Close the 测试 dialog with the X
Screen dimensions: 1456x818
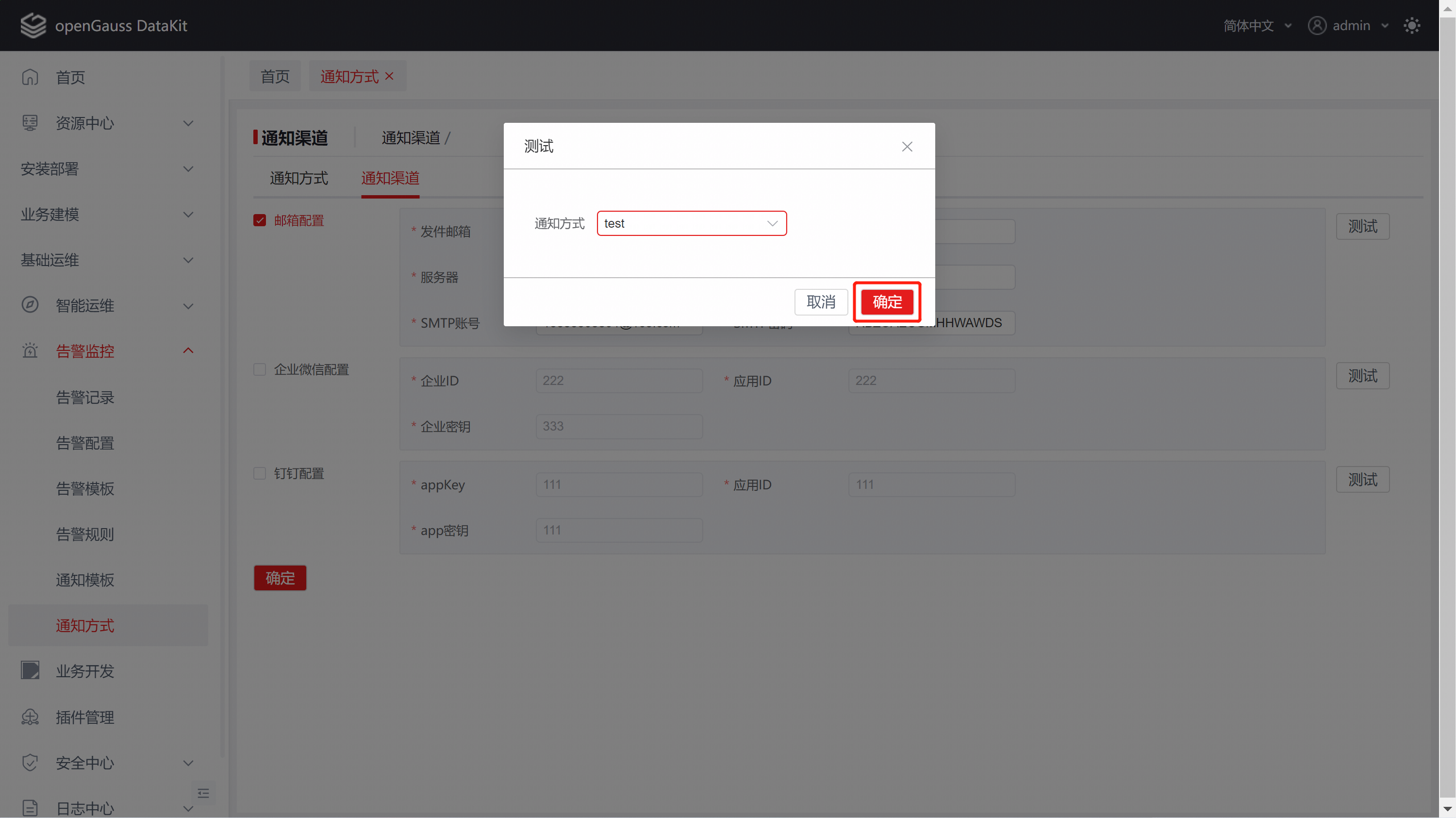click(x=907, y=147)
